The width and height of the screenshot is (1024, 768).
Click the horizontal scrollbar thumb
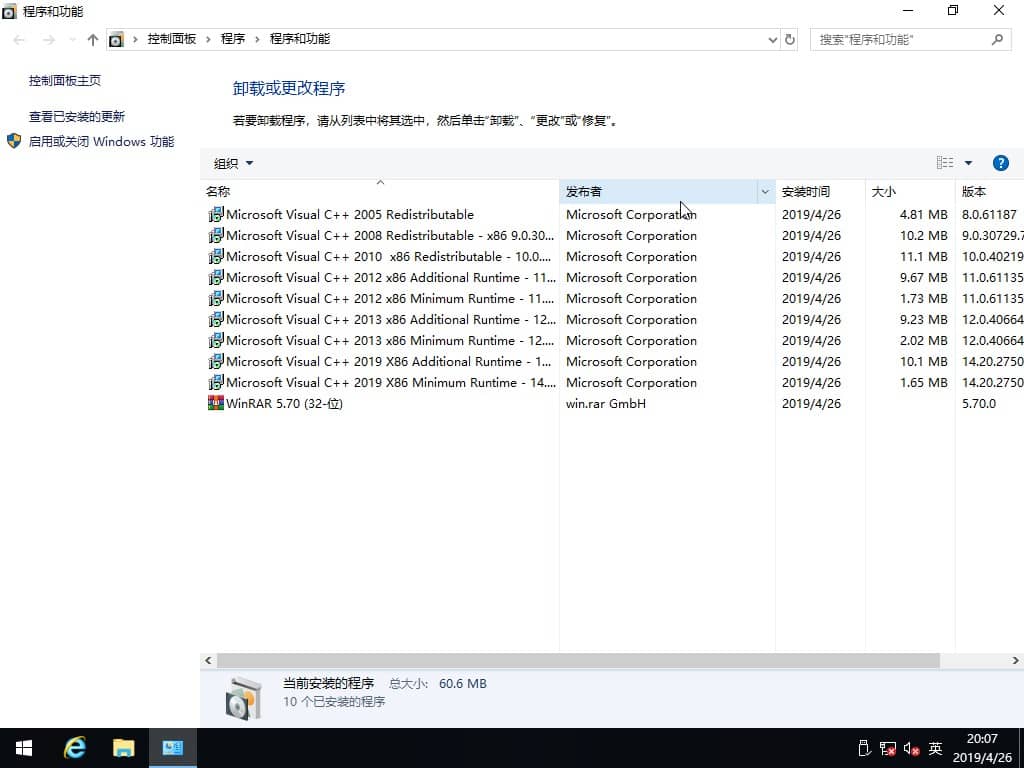coord(578,660)
